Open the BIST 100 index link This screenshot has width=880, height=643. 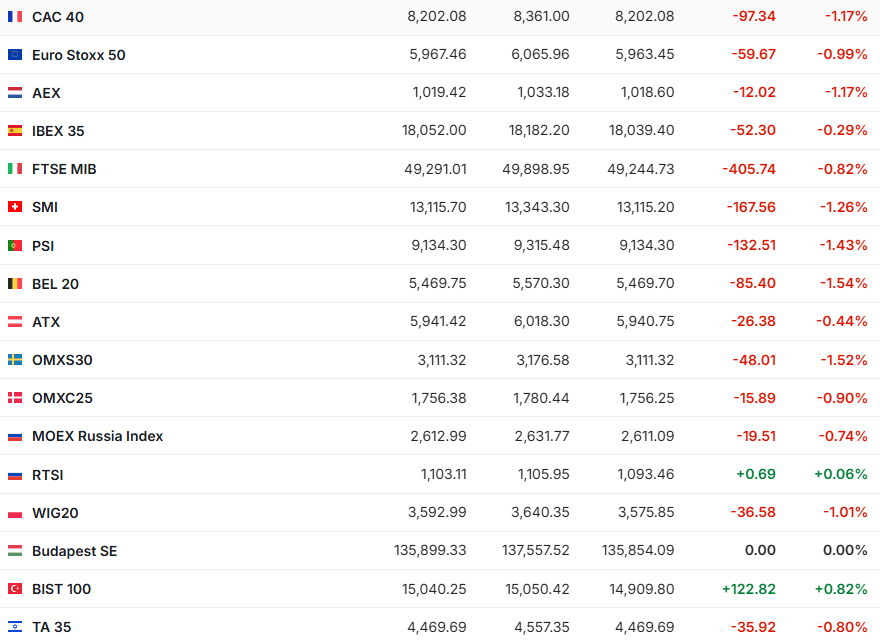pyautogui.click(x=61, y=590)
